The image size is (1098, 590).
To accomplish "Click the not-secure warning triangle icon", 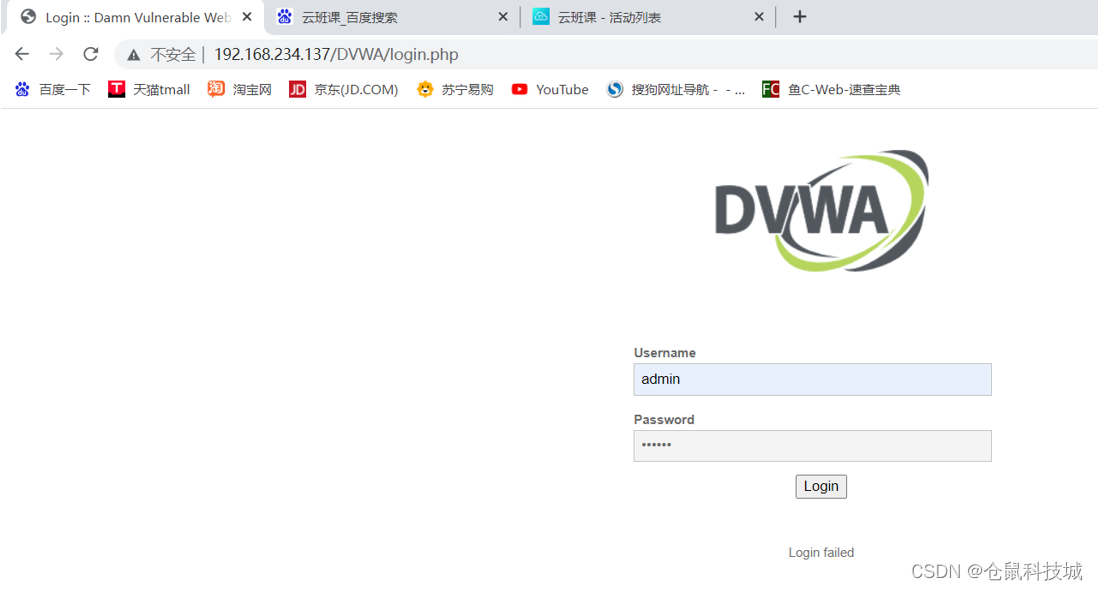I will (134, 55).
